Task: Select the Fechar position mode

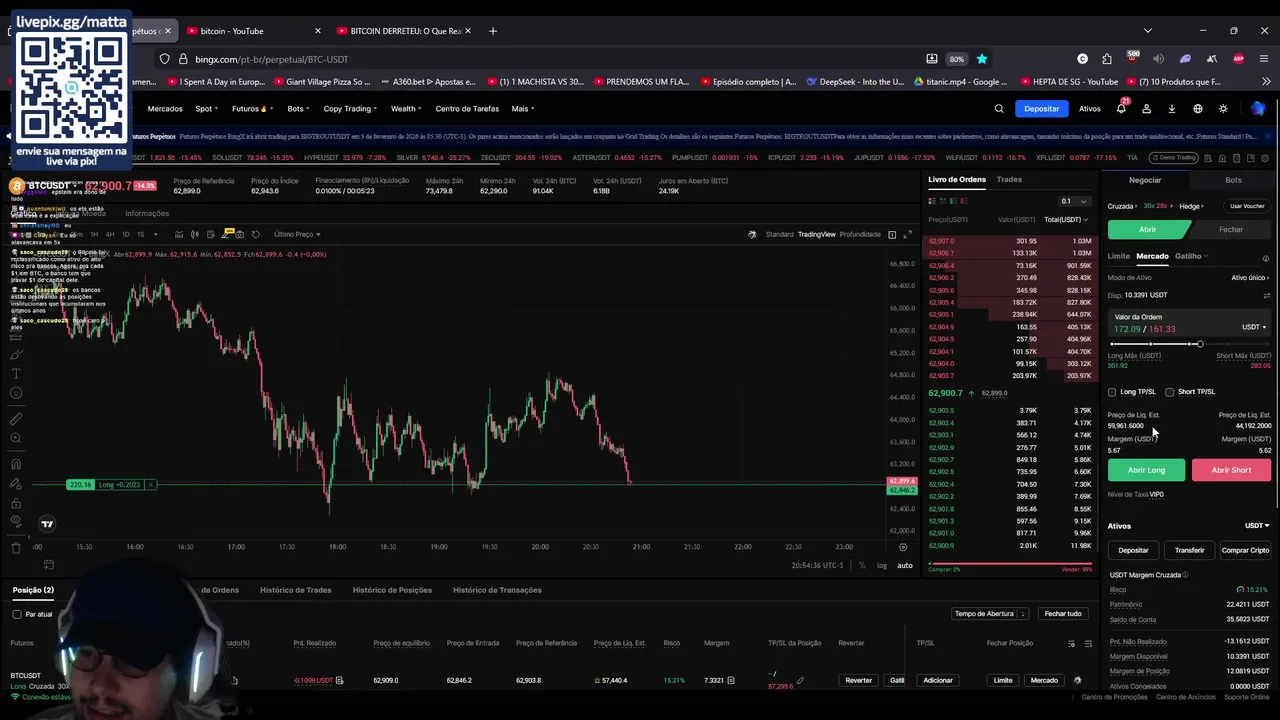Action: (x=1231, y=229)
